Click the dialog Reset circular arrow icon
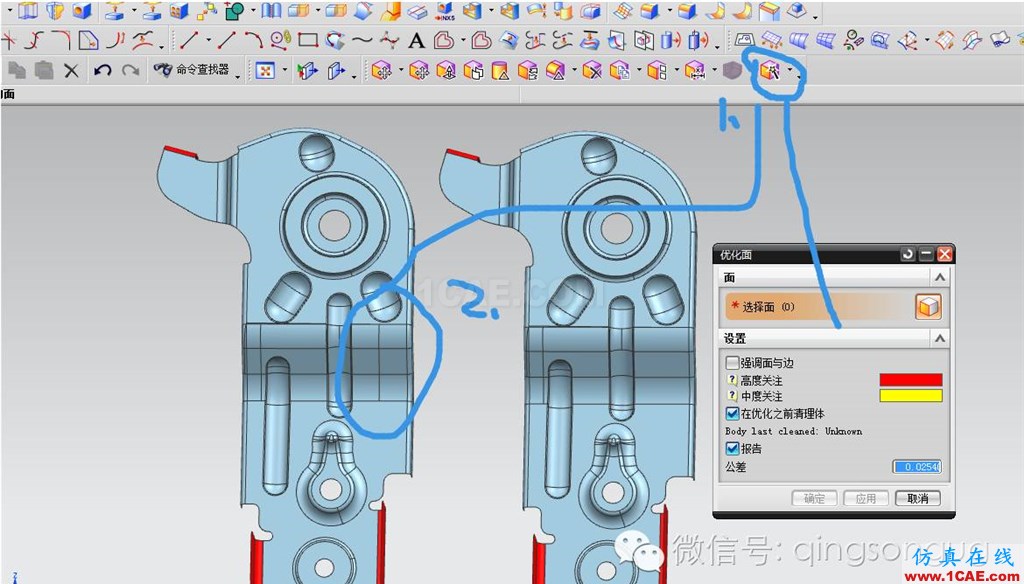The height and width of the screenshot is (584, 1024). coord(908,254)
